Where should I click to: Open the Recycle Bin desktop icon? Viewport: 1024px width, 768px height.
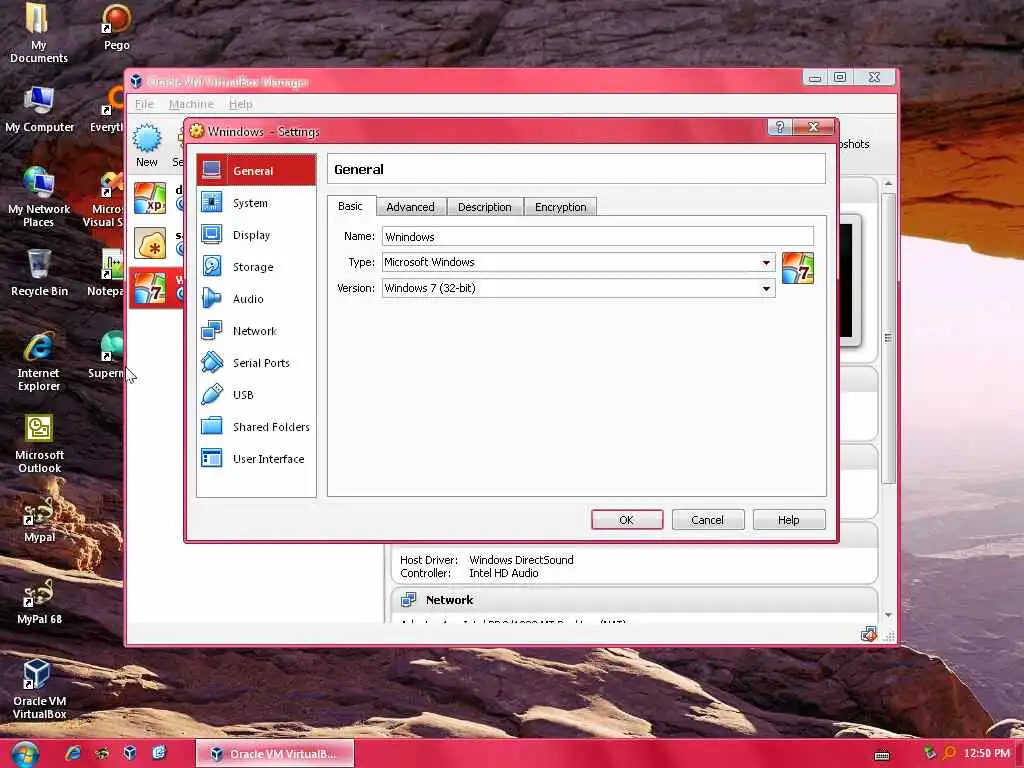39,273
